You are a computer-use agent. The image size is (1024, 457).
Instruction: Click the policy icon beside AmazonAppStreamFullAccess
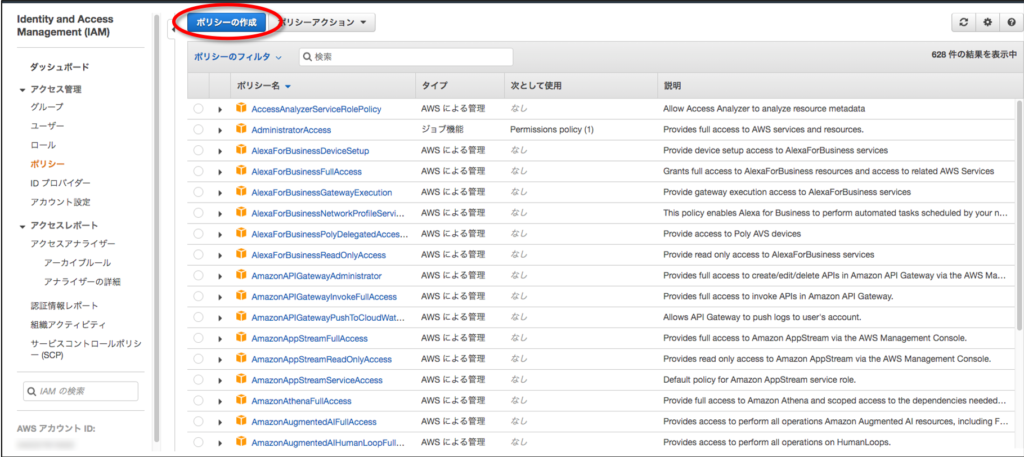pyautogui.click(x=240, y=338)
